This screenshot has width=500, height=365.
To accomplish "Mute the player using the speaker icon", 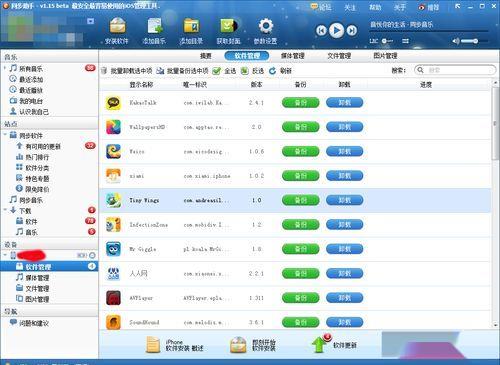I will (455, 41).
